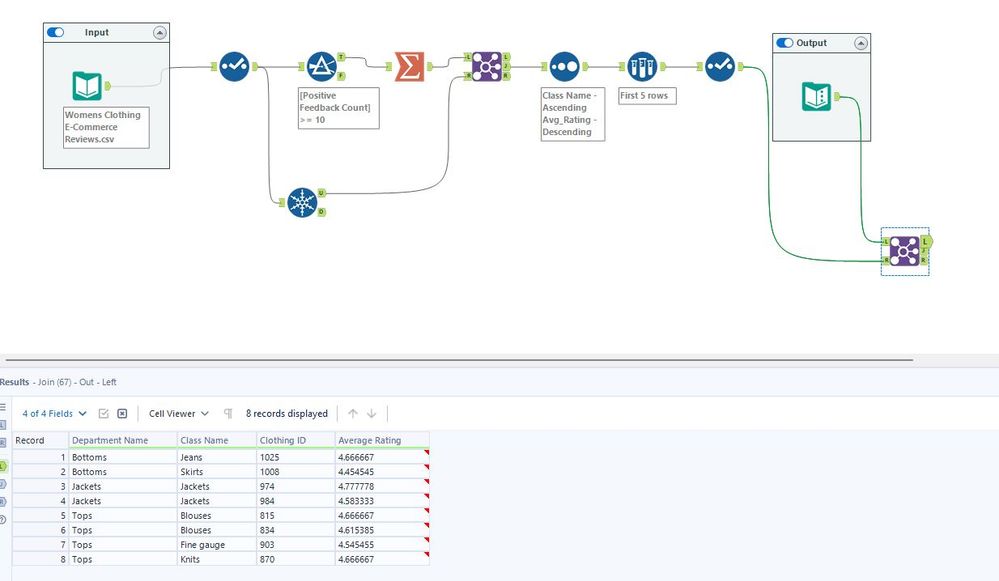Toggle the Output container enabled switch
The width and height of the screenshot is (999, 581).
pyautogui.click(x=785, y=42)
